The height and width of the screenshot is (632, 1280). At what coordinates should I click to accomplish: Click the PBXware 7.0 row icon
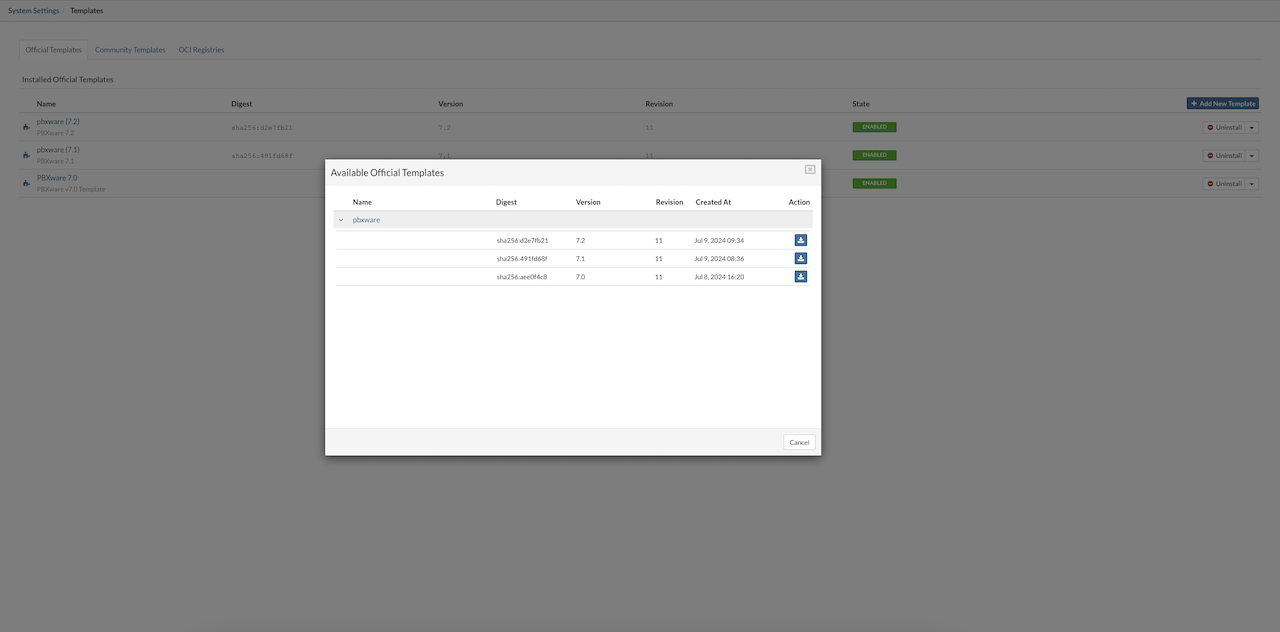coord(26,183)
